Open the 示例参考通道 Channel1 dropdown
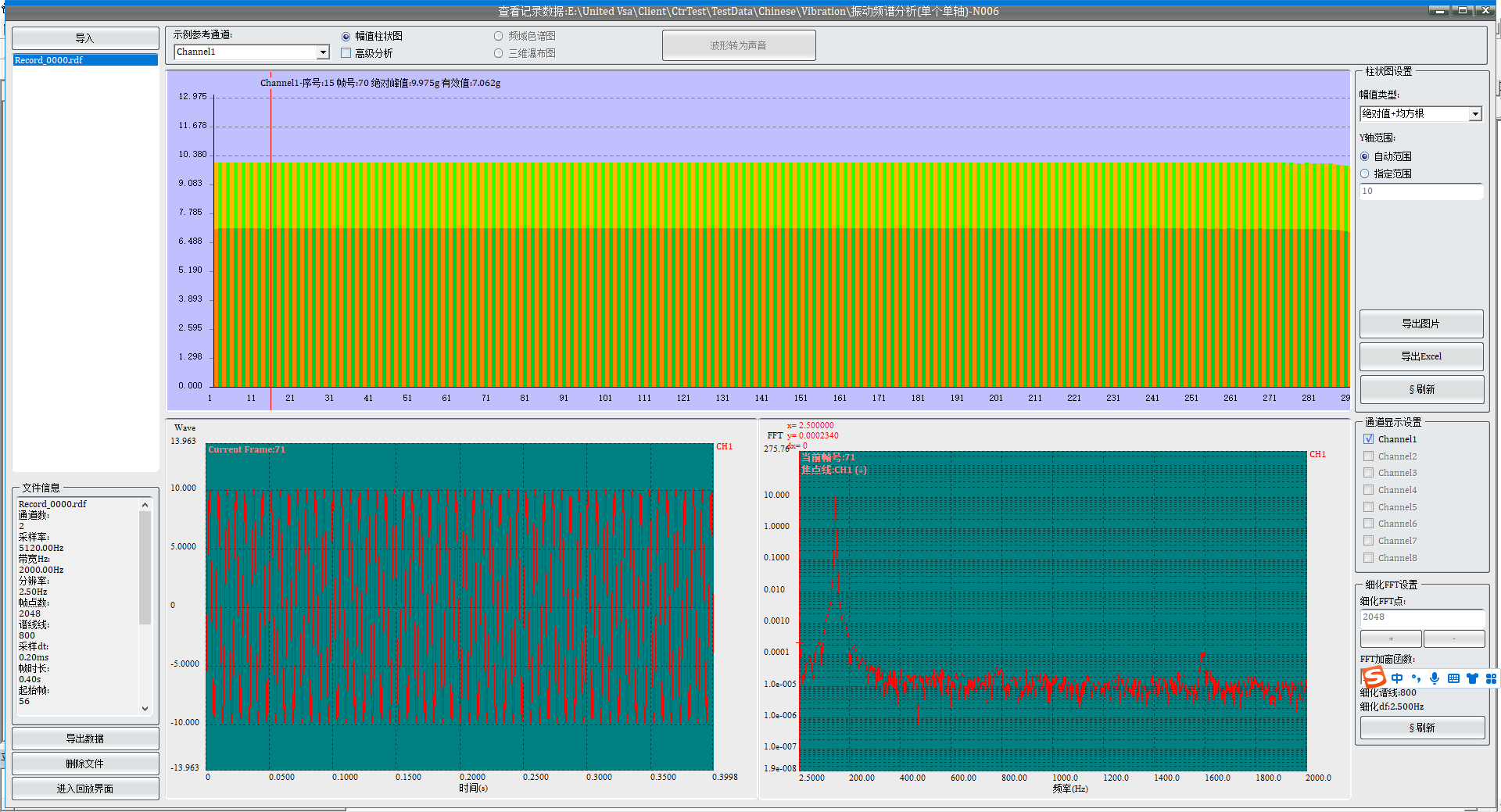 coord(323,52)
